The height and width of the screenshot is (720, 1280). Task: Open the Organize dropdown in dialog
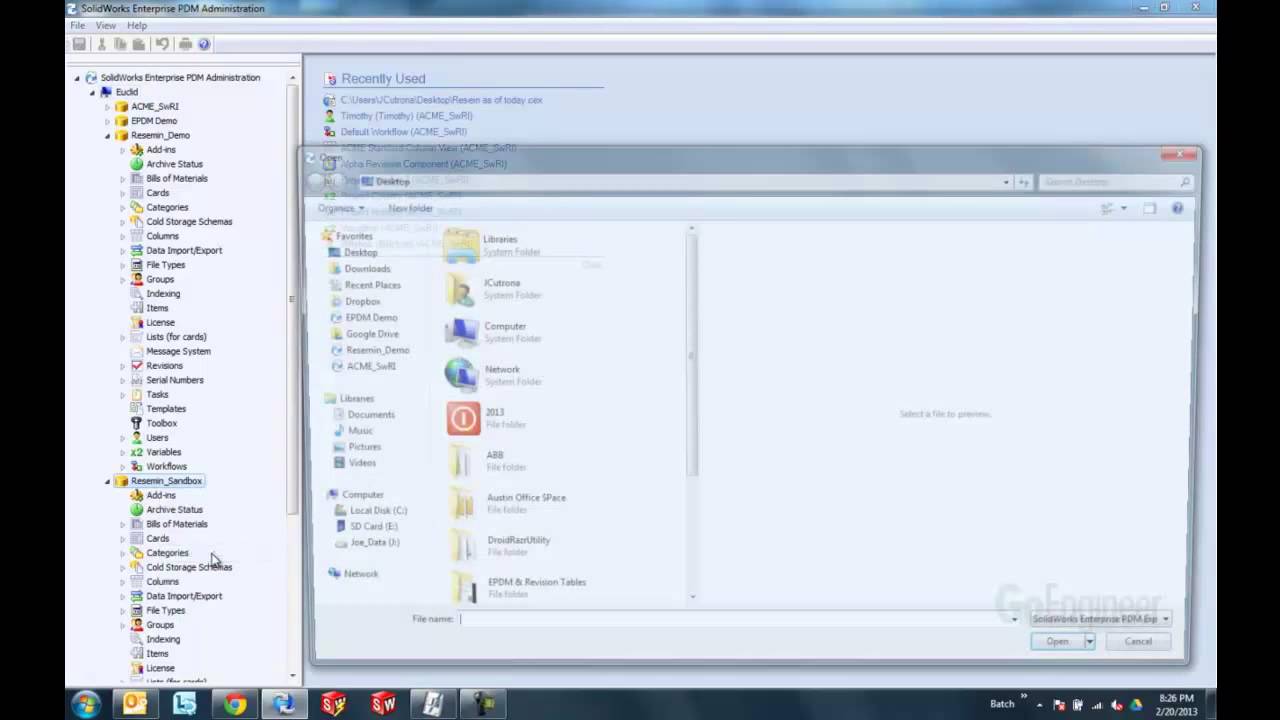[341, 208]
